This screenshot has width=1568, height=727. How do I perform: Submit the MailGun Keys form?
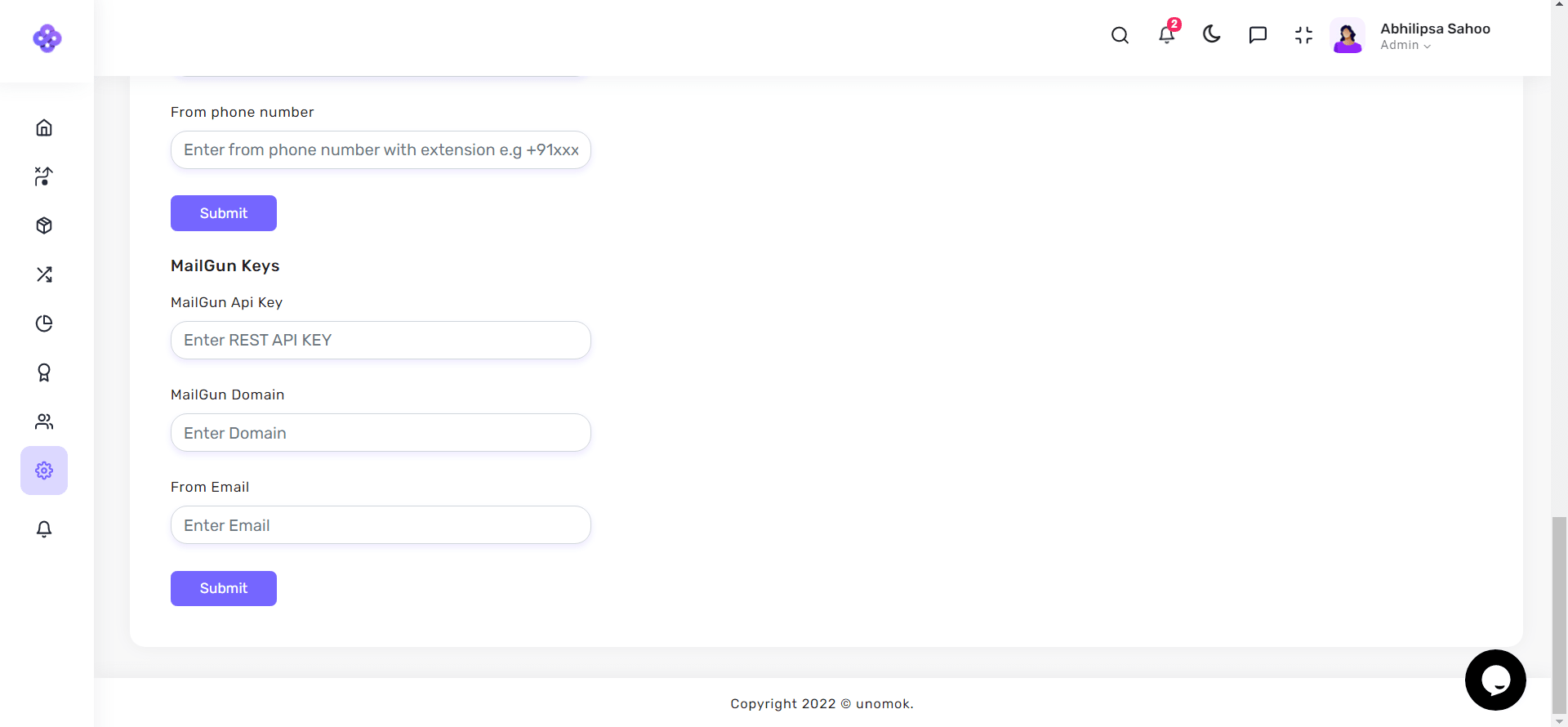coord(224,588)
